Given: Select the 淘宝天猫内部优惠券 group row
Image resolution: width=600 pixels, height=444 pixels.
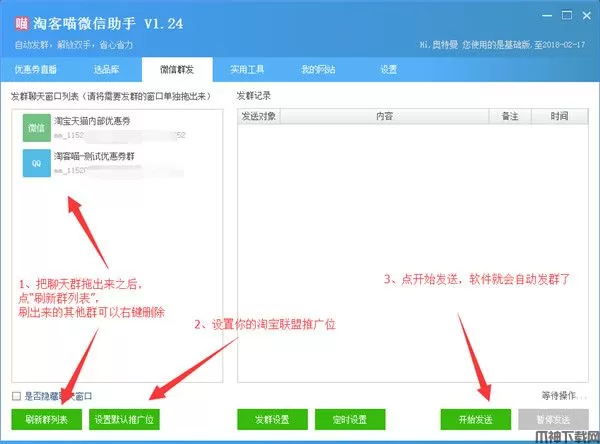Looking at the screenshot, I should [117, 128].
